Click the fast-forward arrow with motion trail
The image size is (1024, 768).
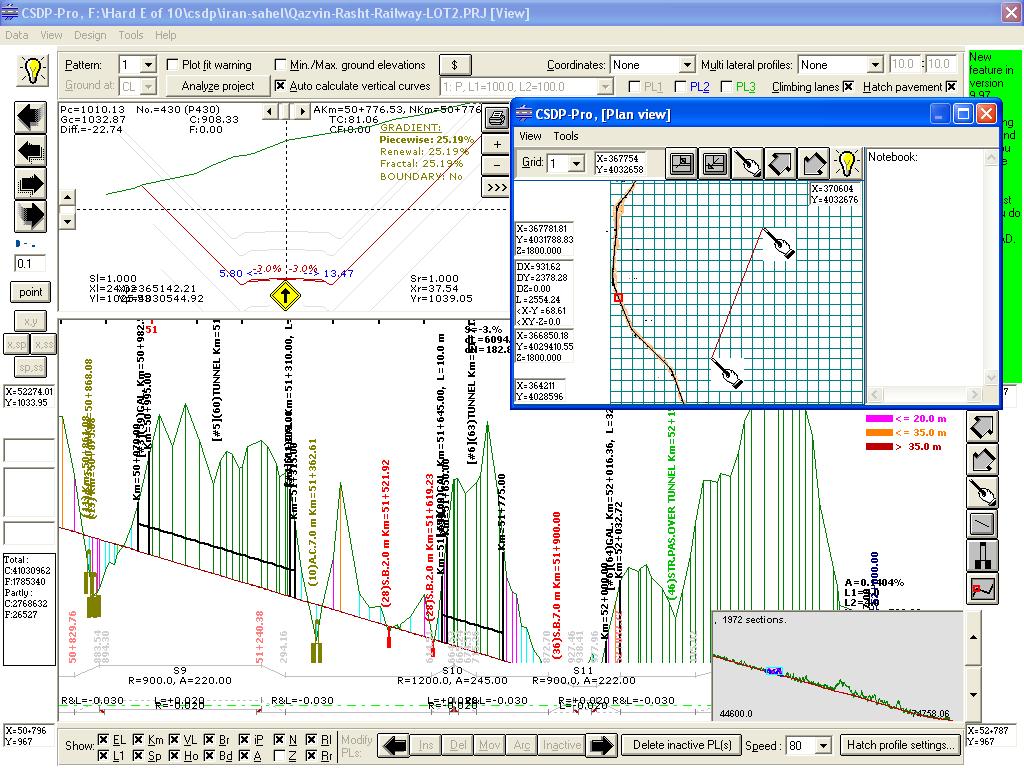click(x=30, y=216)
